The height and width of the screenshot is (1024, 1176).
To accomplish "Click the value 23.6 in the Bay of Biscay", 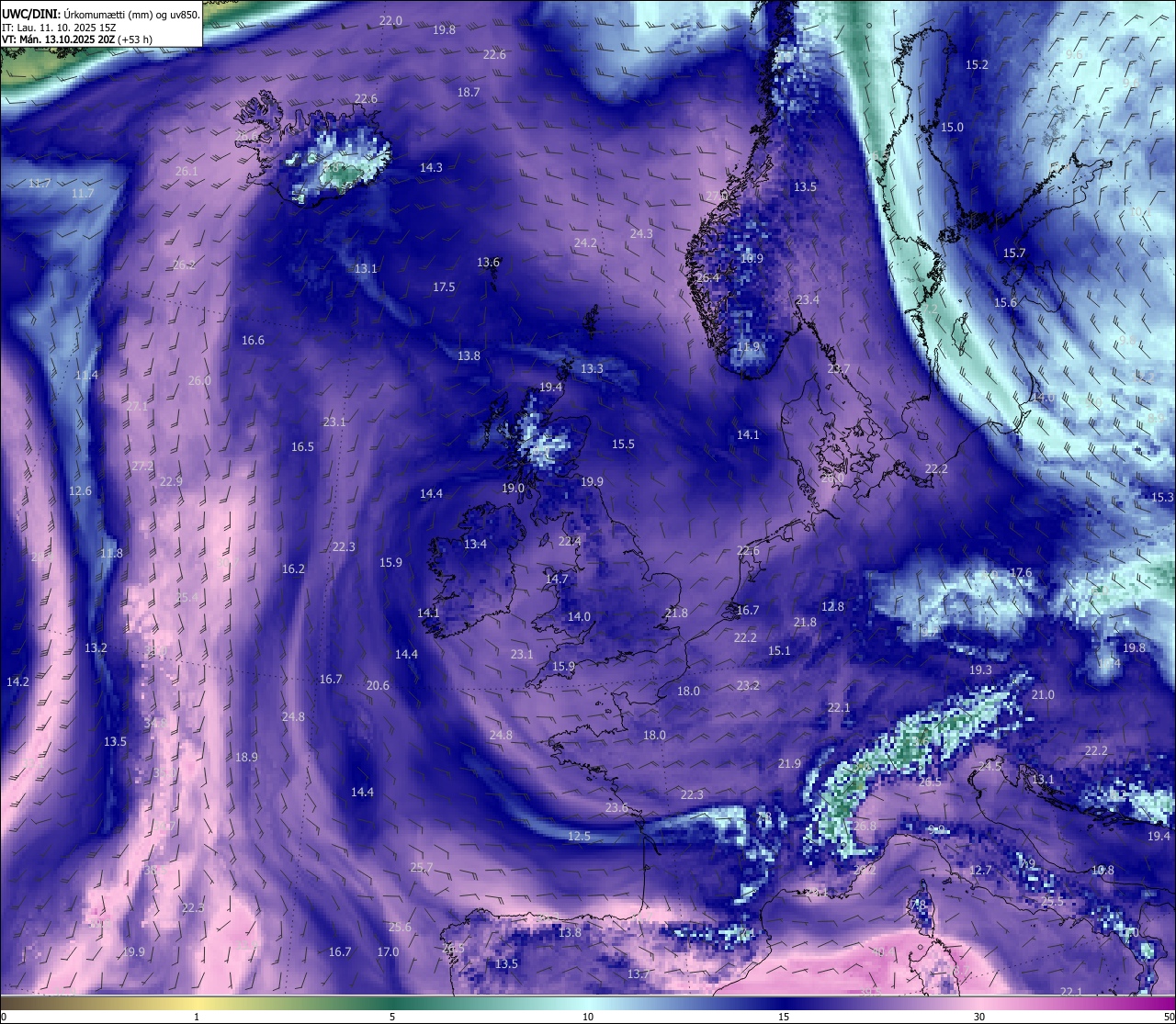I will [616, 807].
